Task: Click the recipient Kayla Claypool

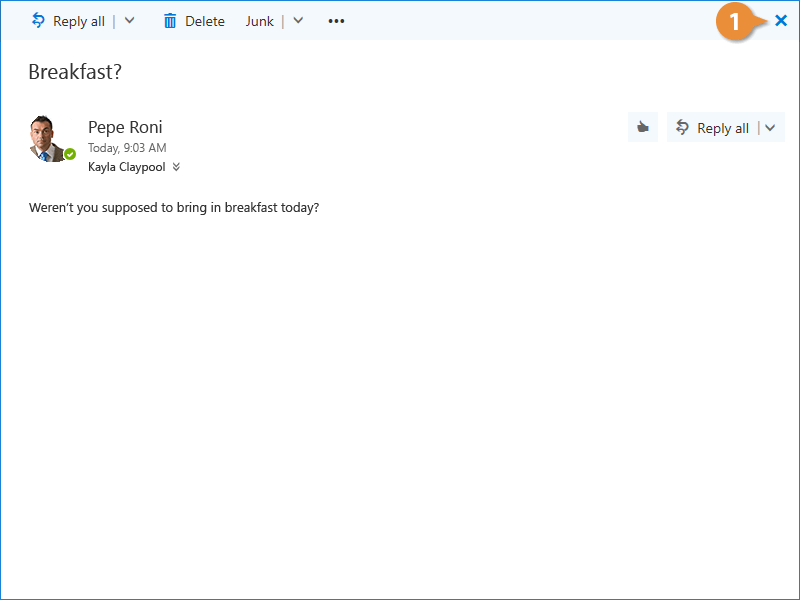Action: pyautogui.click(x=127, y=167)
